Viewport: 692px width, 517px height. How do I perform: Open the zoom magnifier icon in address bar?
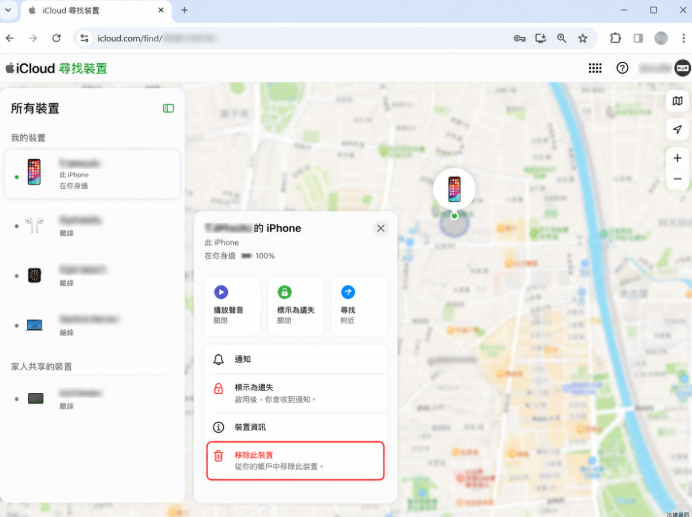(561, 38)
